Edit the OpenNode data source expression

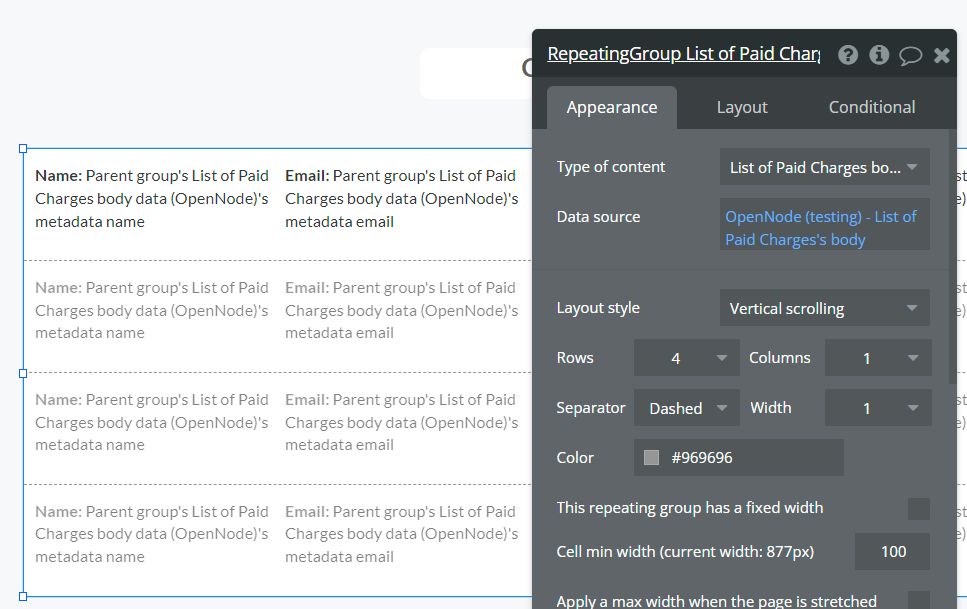[x=822, y=228]
